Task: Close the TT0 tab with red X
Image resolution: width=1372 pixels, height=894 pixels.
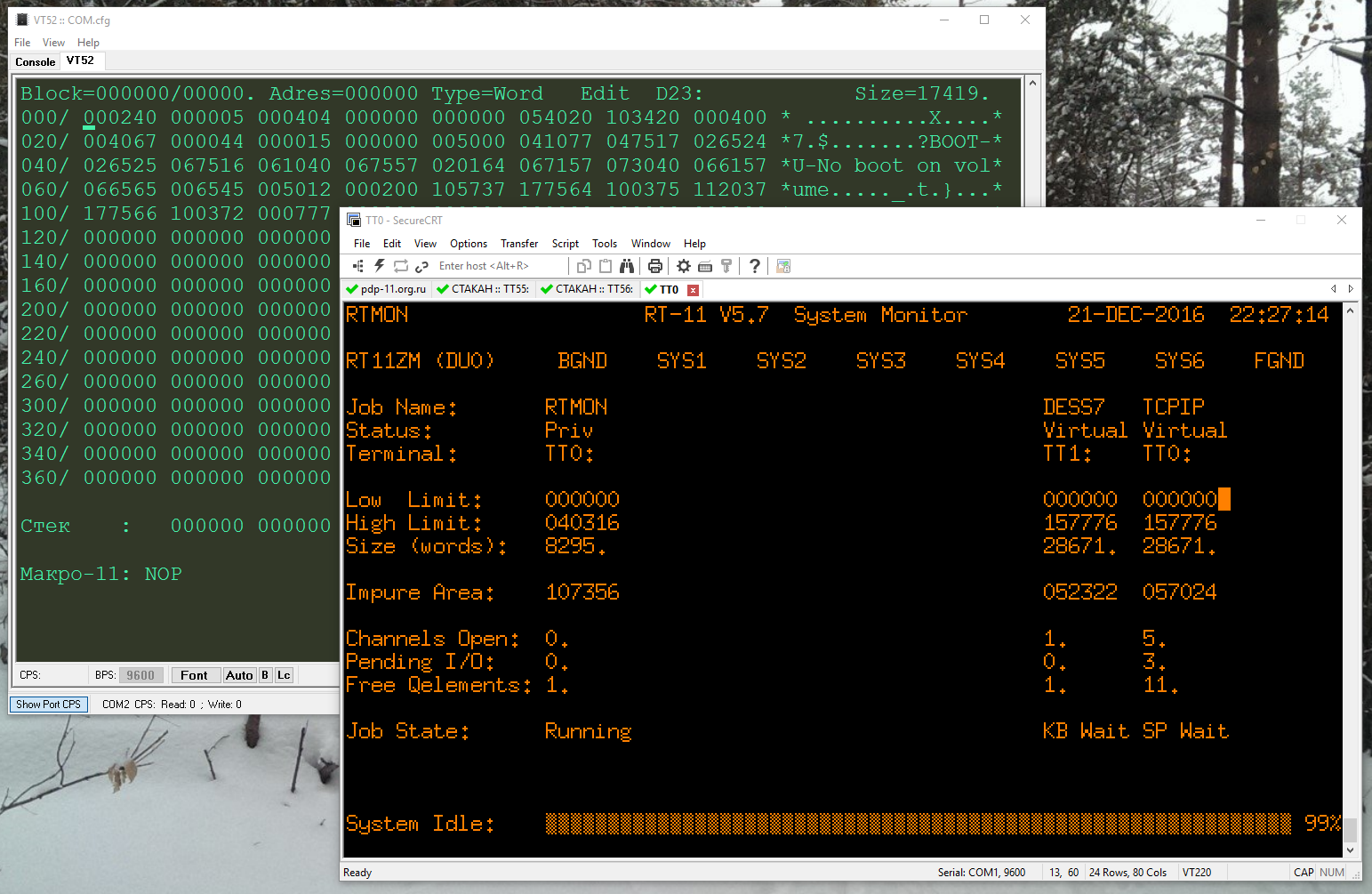Action: (693, 290)
